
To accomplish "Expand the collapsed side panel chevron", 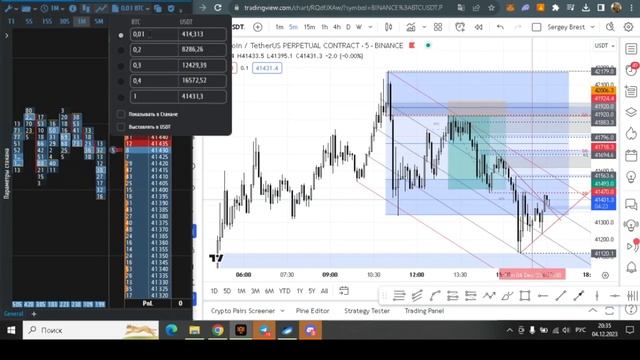I will 7,36.
